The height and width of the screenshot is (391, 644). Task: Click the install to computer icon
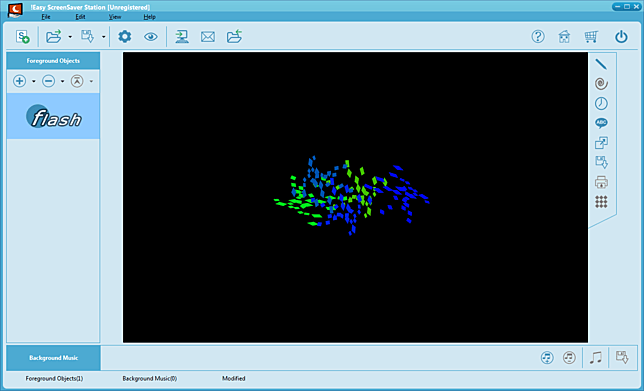pos(182,37)
